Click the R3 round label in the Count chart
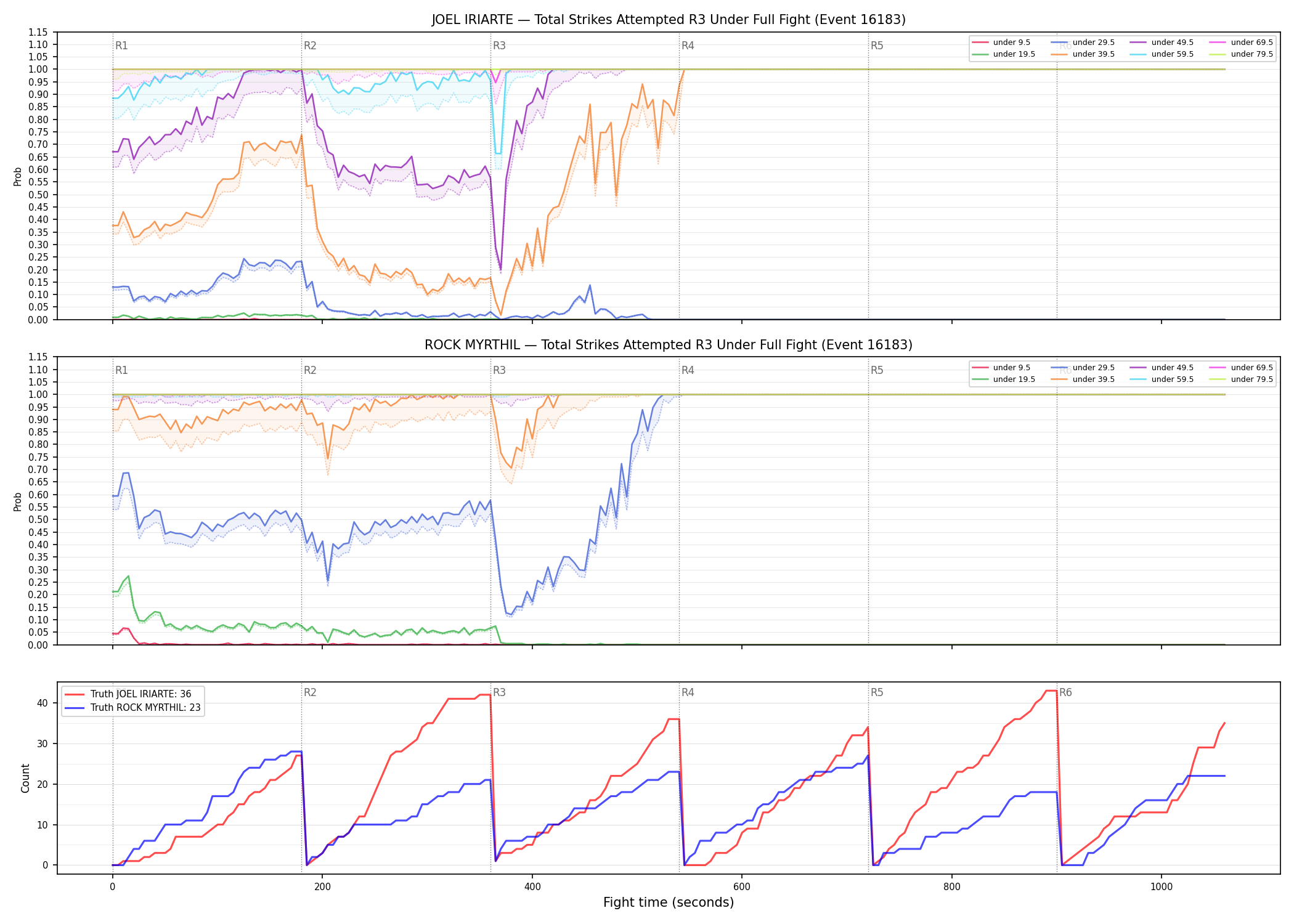 click(499, 693)
